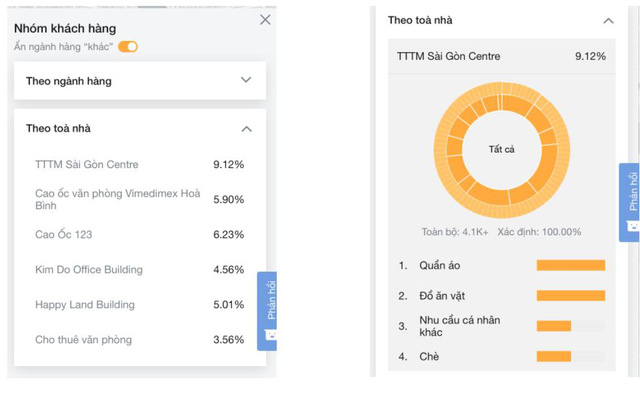Collapse Theo toà nhà in right panel
Image resolution: width=640 pixels, height=394 pixels.
[x=609, y=21]
